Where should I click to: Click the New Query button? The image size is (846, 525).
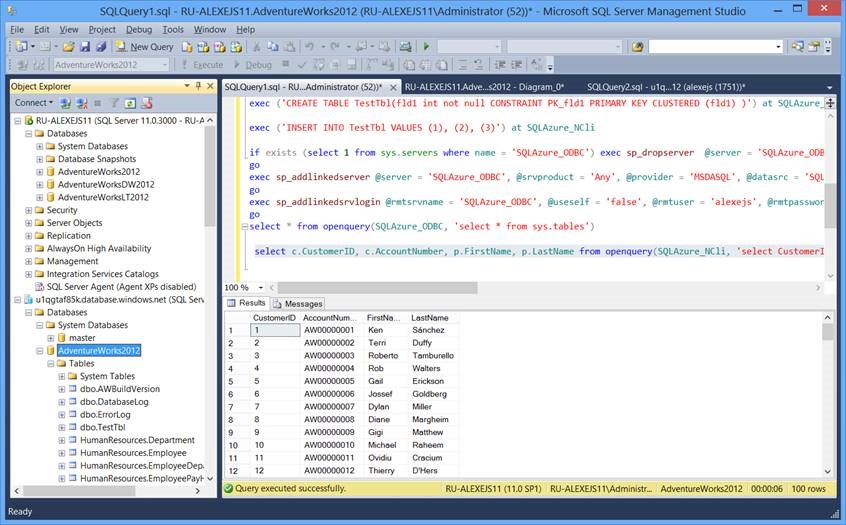[145, 47]
